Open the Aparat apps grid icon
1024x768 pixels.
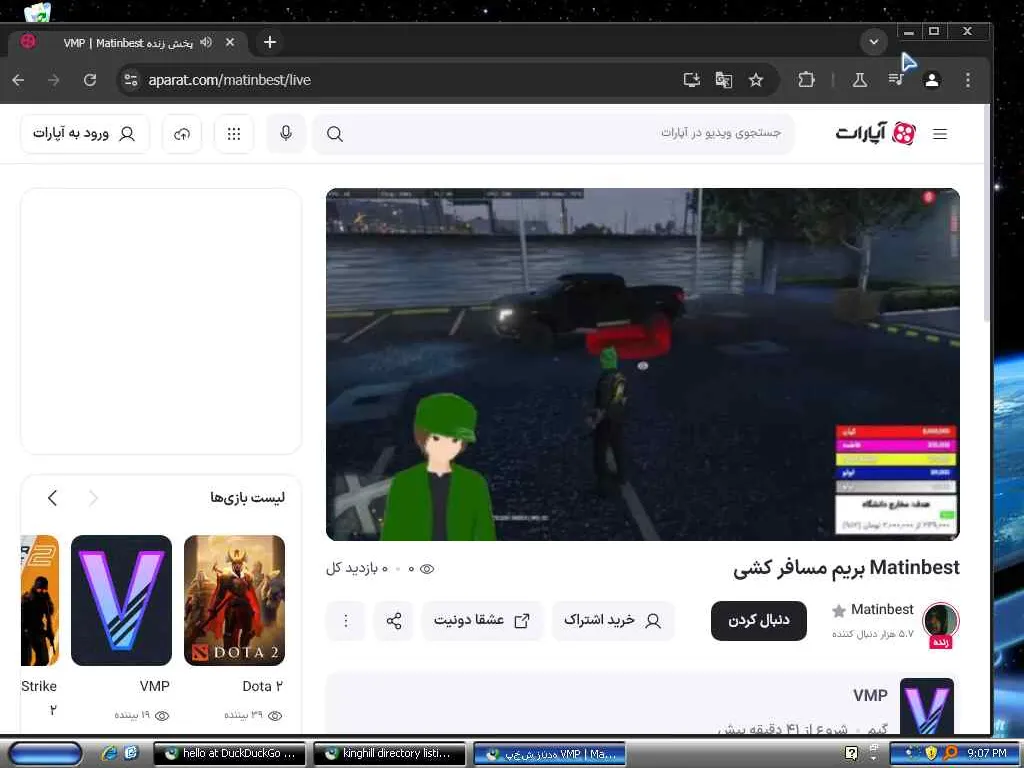tap(234, 133)
